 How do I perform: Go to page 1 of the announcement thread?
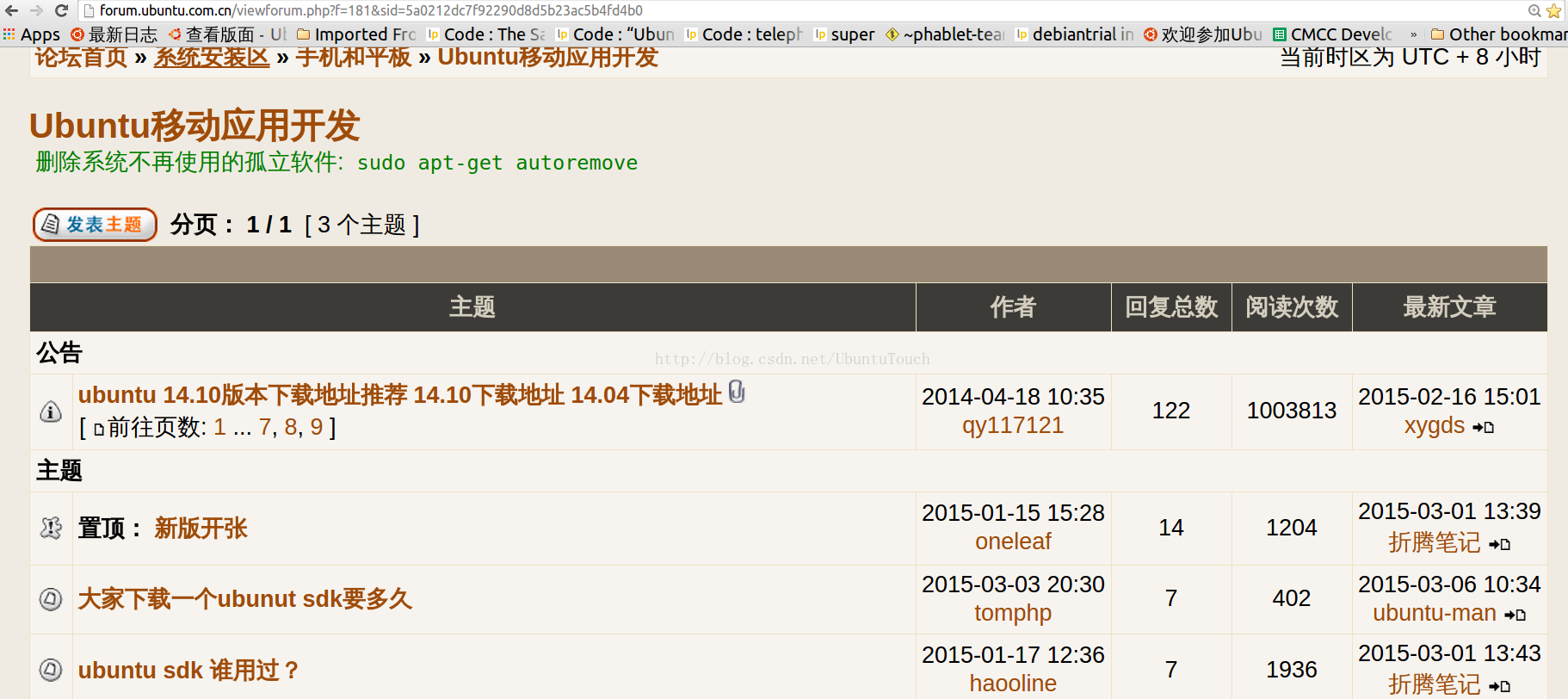[219, 427]
